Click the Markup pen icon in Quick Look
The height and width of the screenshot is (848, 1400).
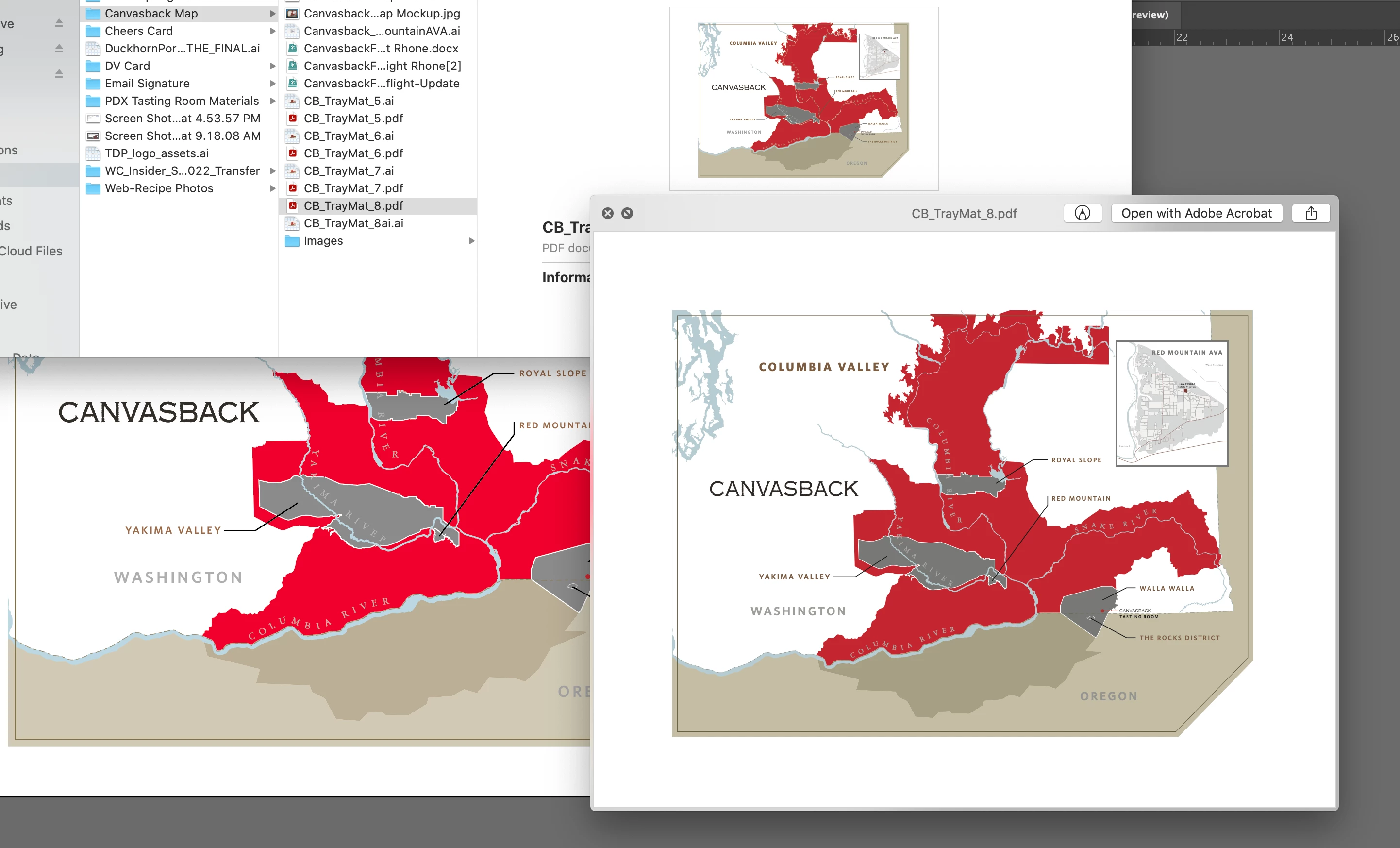(x=1083, y=213)
